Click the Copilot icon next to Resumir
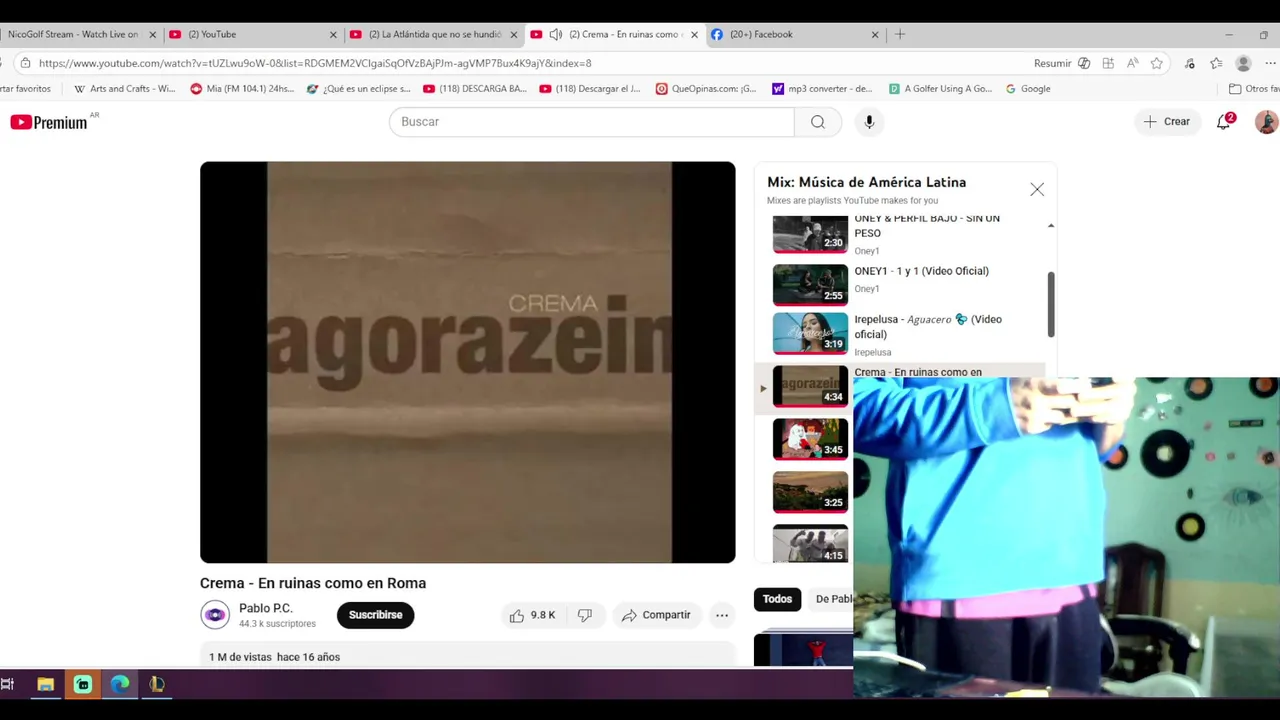The width and height of the screenshot is (1280, 720). click(x=1084, y=63)
